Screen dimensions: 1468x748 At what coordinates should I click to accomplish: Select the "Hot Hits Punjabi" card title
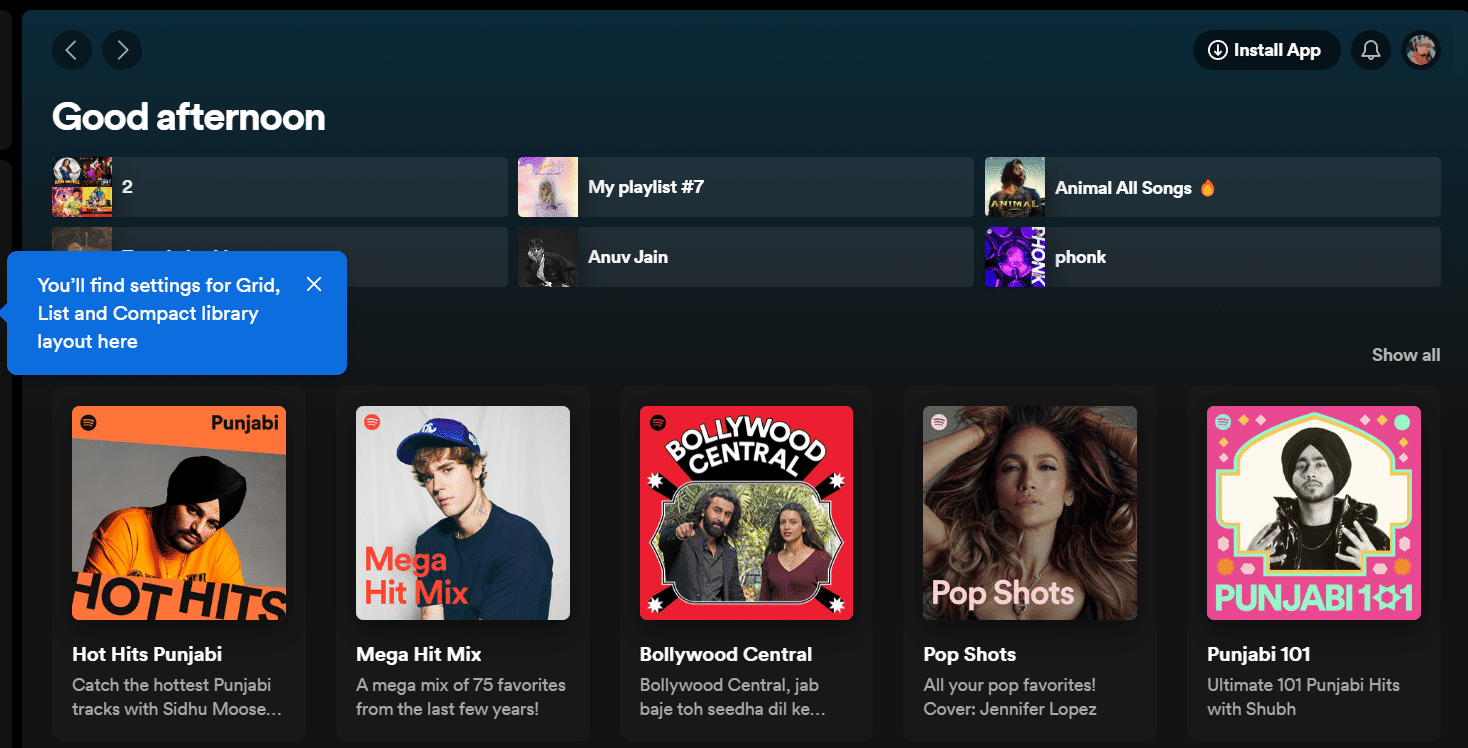pyautogui.click(x=147, y=655)
